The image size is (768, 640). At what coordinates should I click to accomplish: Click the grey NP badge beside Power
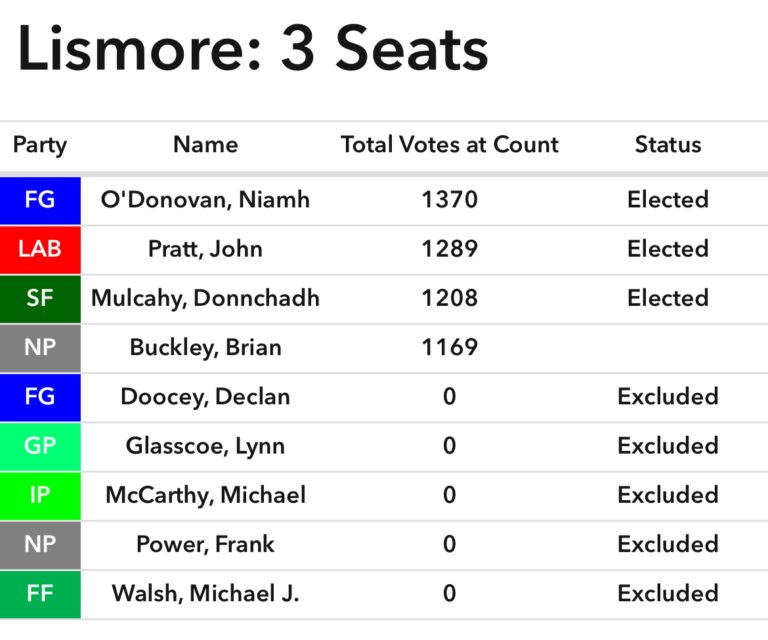pos(40,544)
